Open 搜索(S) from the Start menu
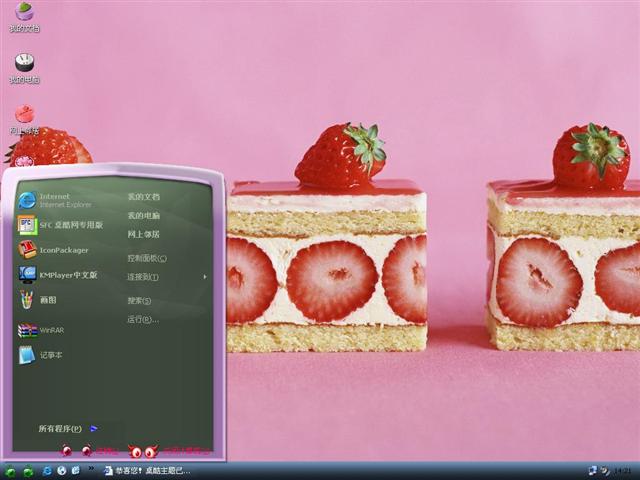This screenshot has width=640, height=480. point(139,301)
